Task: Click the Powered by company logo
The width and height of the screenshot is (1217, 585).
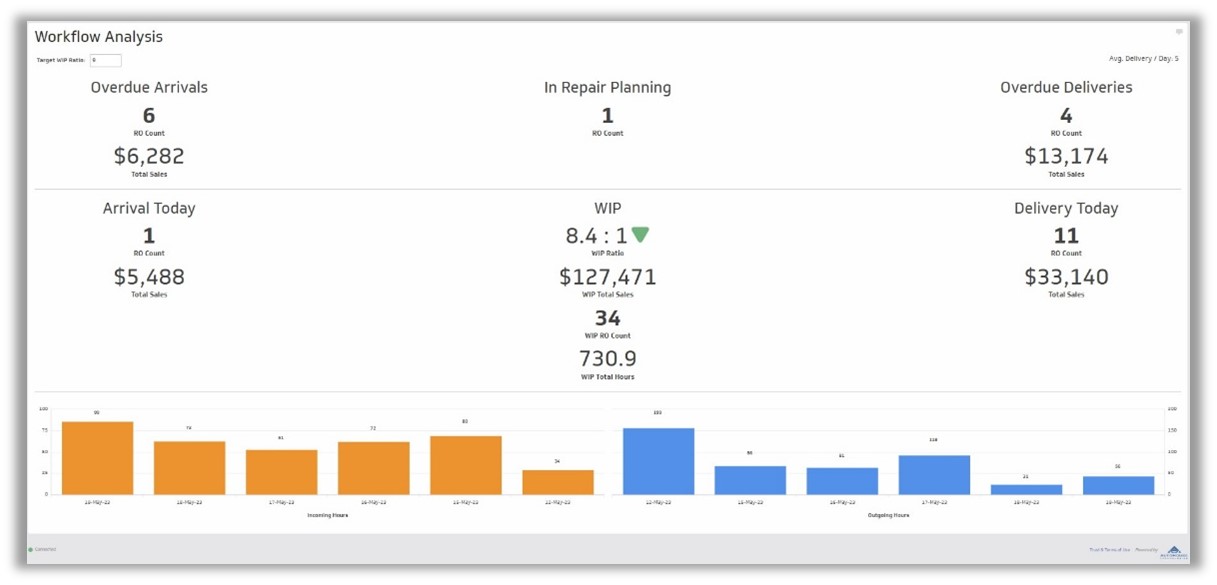Action: coord(1174,551)
